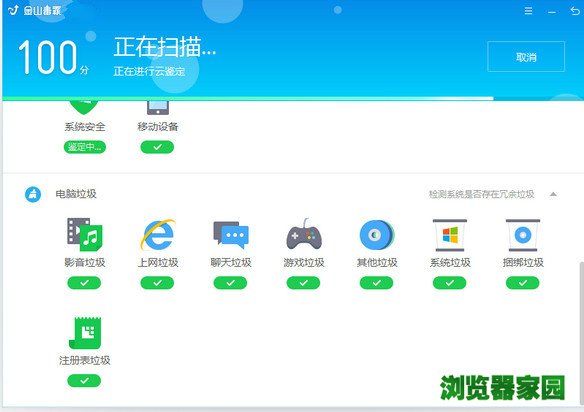Viewport: 584px width, 412px height.
Task: Click green checkmark badge under 捆绑垃圾
Action: point(522,283)
